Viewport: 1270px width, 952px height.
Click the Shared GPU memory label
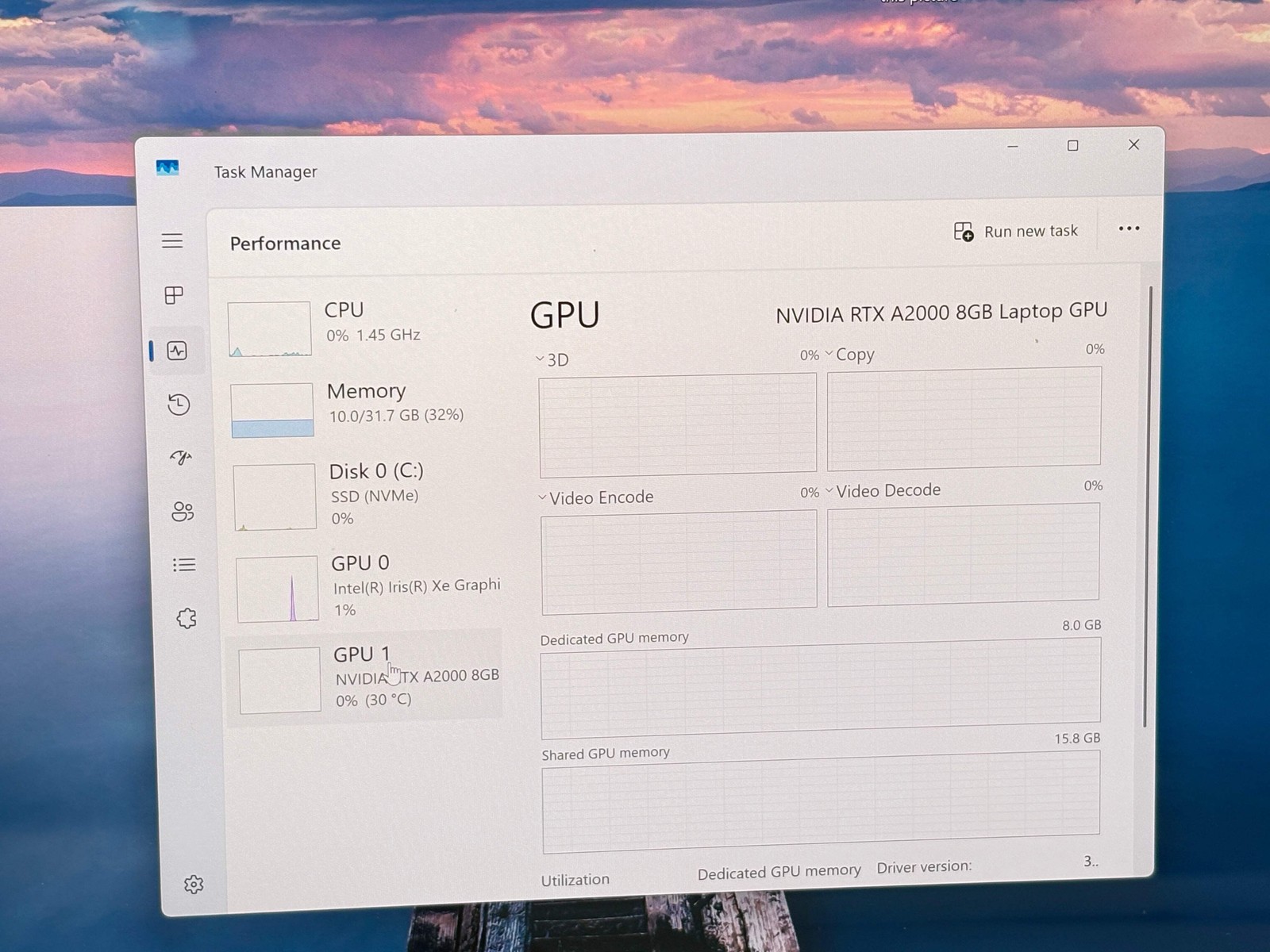(606, 753)
